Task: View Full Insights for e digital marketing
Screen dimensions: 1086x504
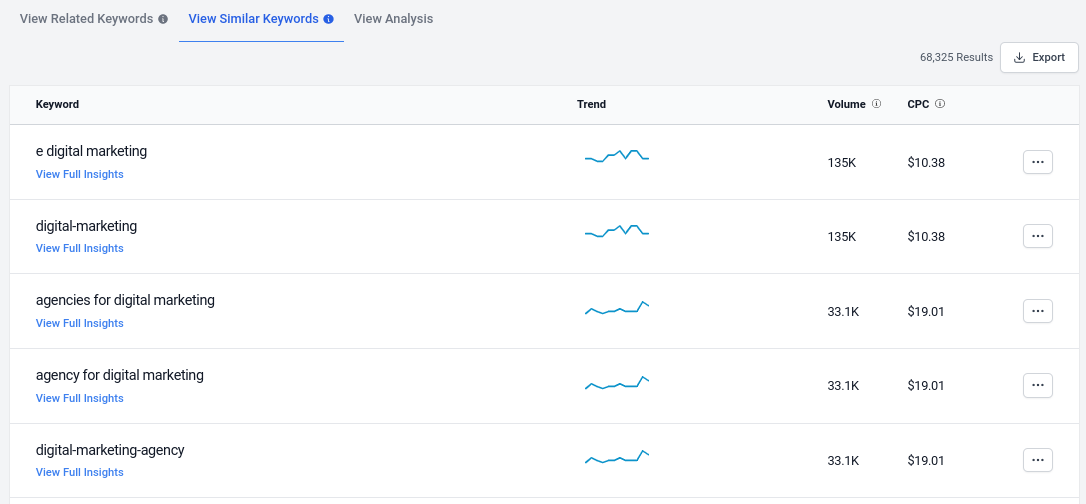Action: tap(80, 174)
